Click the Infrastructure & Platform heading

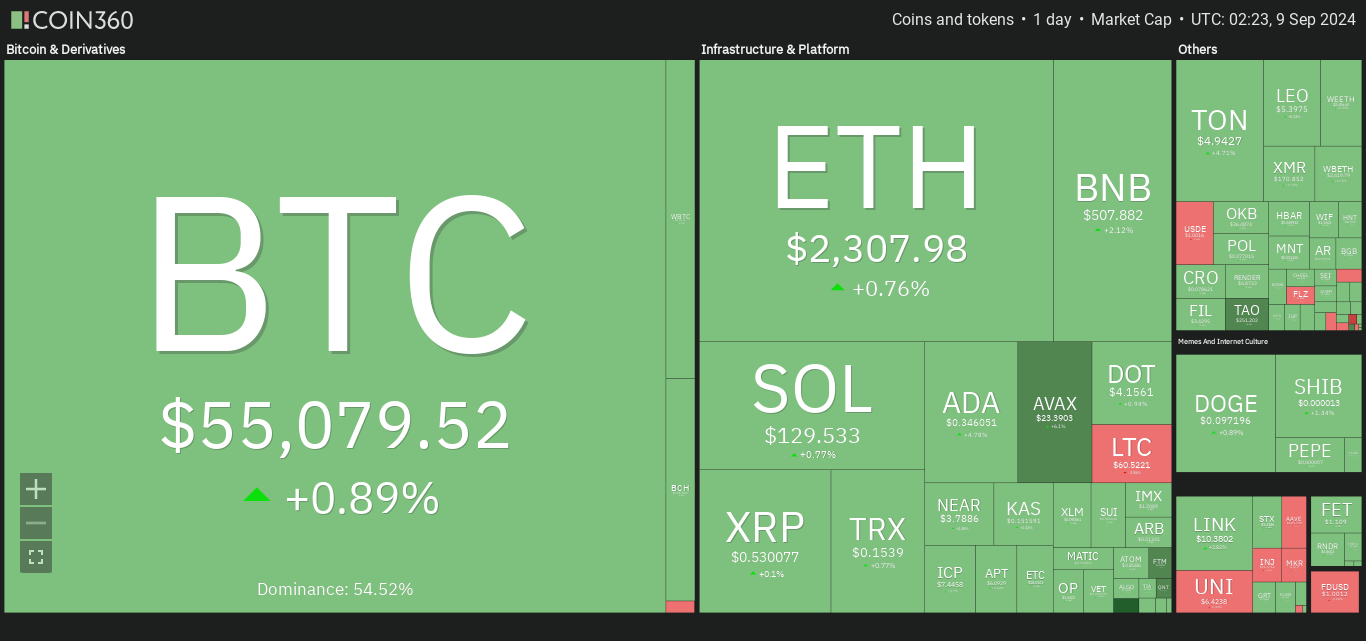click(775, 49)
